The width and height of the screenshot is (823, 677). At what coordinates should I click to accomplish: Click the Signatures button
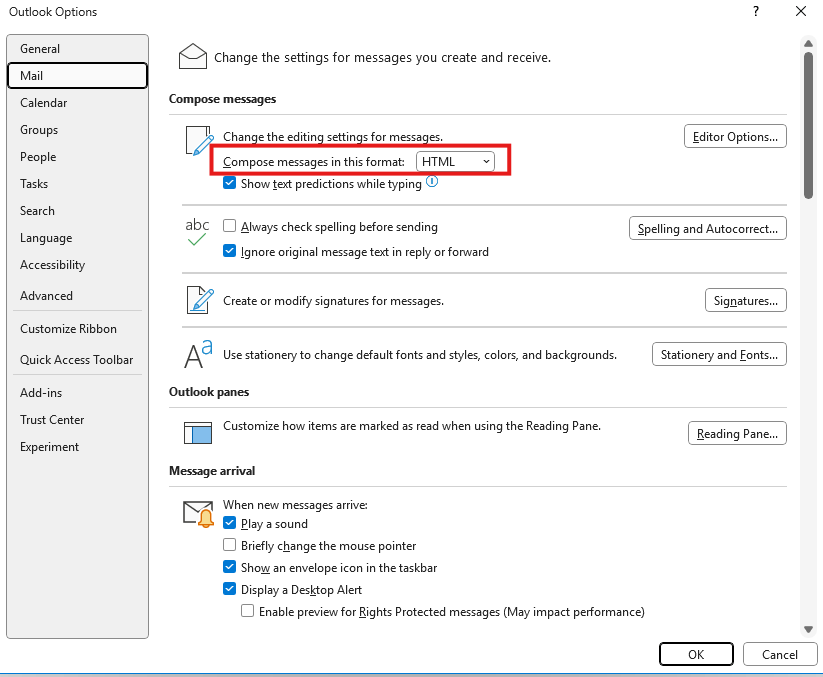click(745, 300)
